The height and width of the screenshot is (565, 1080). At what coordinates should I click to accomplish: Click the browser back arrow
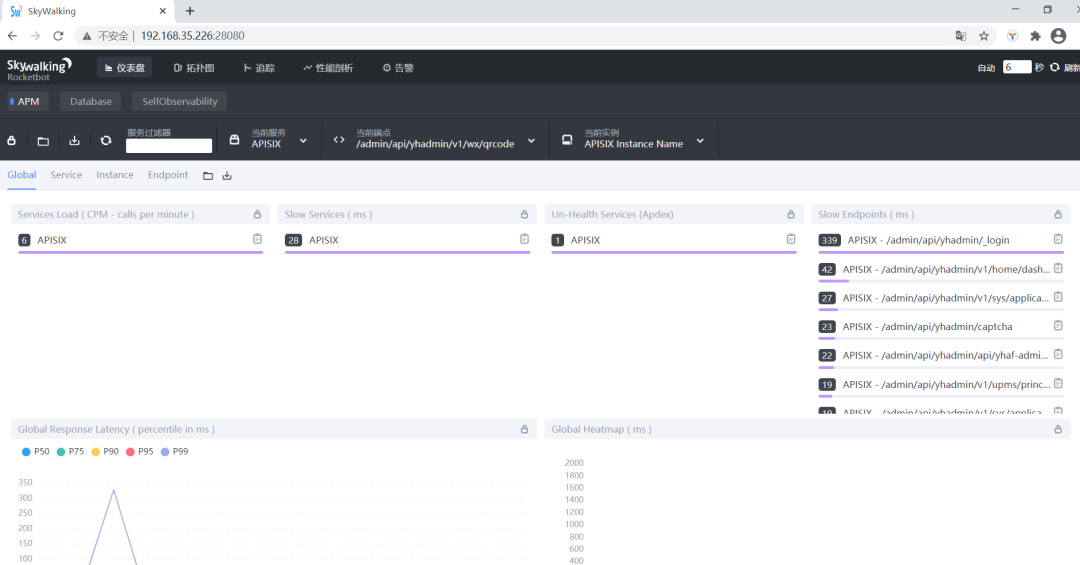[12, 36]
